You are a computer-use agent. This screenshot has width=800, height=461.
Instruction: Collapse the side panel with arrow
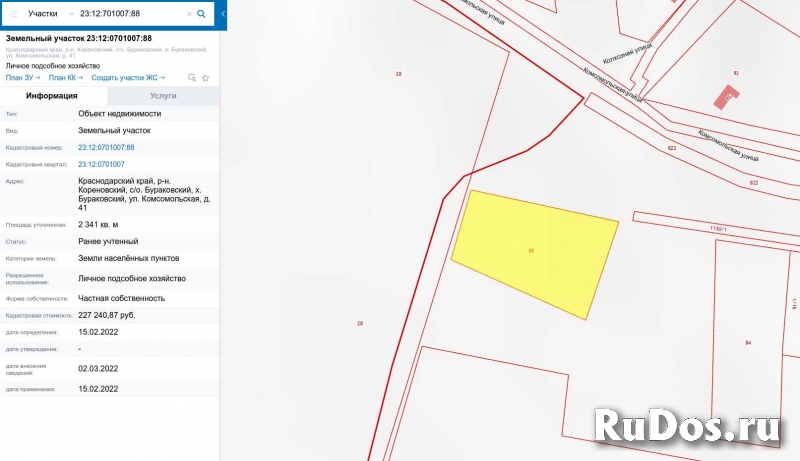(222, 14)
